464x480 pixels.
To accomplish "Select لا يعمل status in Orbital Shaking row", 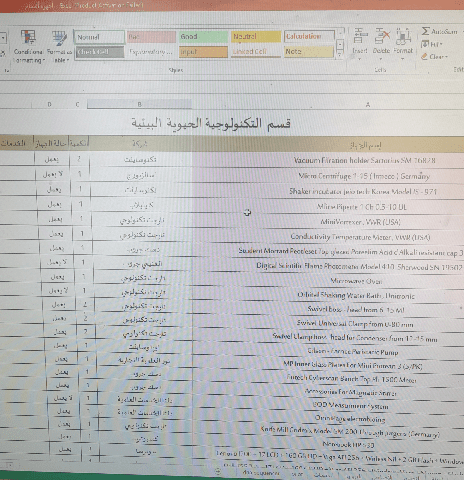I will coord(58,290).
